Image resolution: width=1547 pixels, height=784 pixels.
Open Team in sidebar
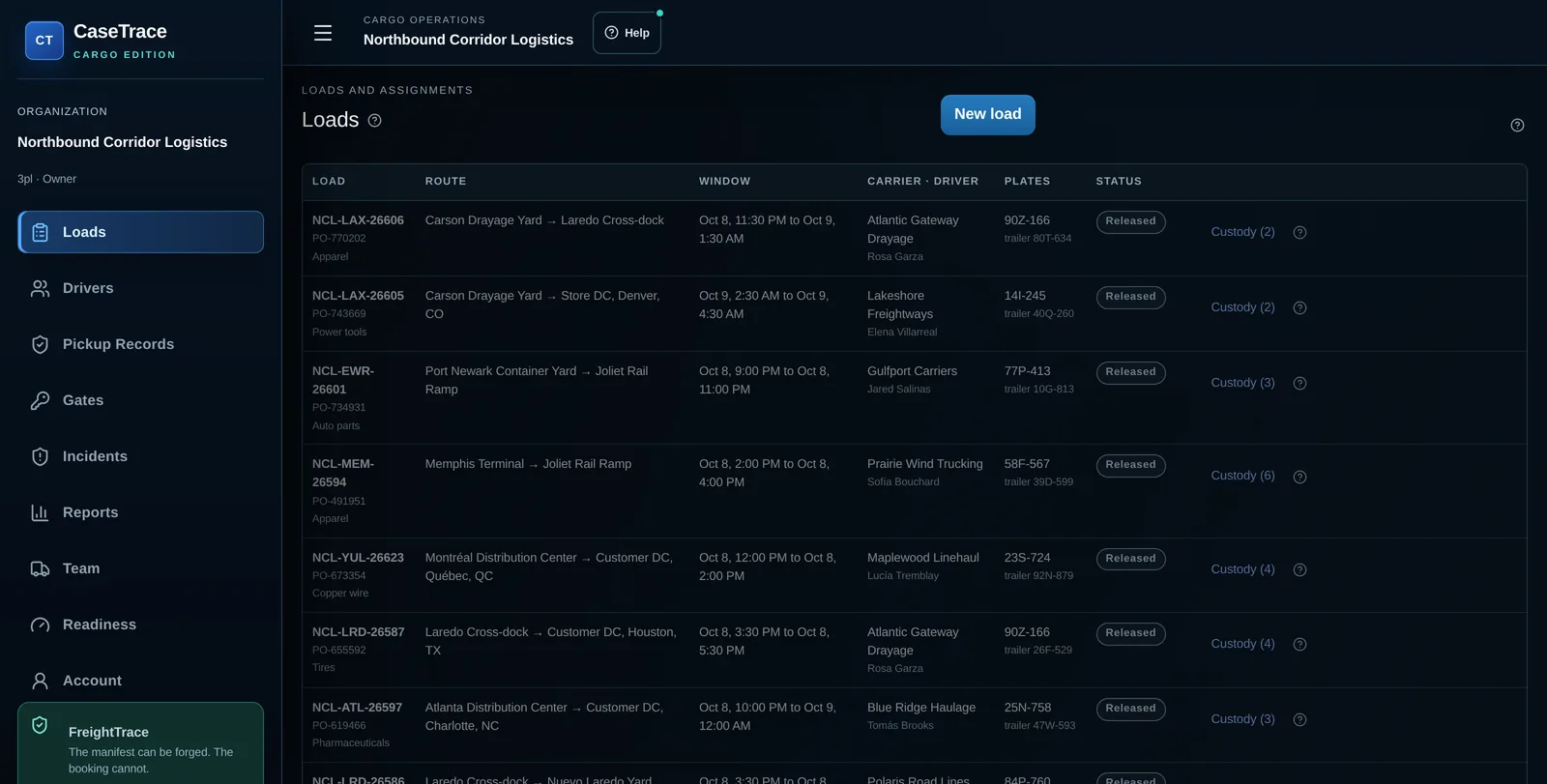[140, 568]
